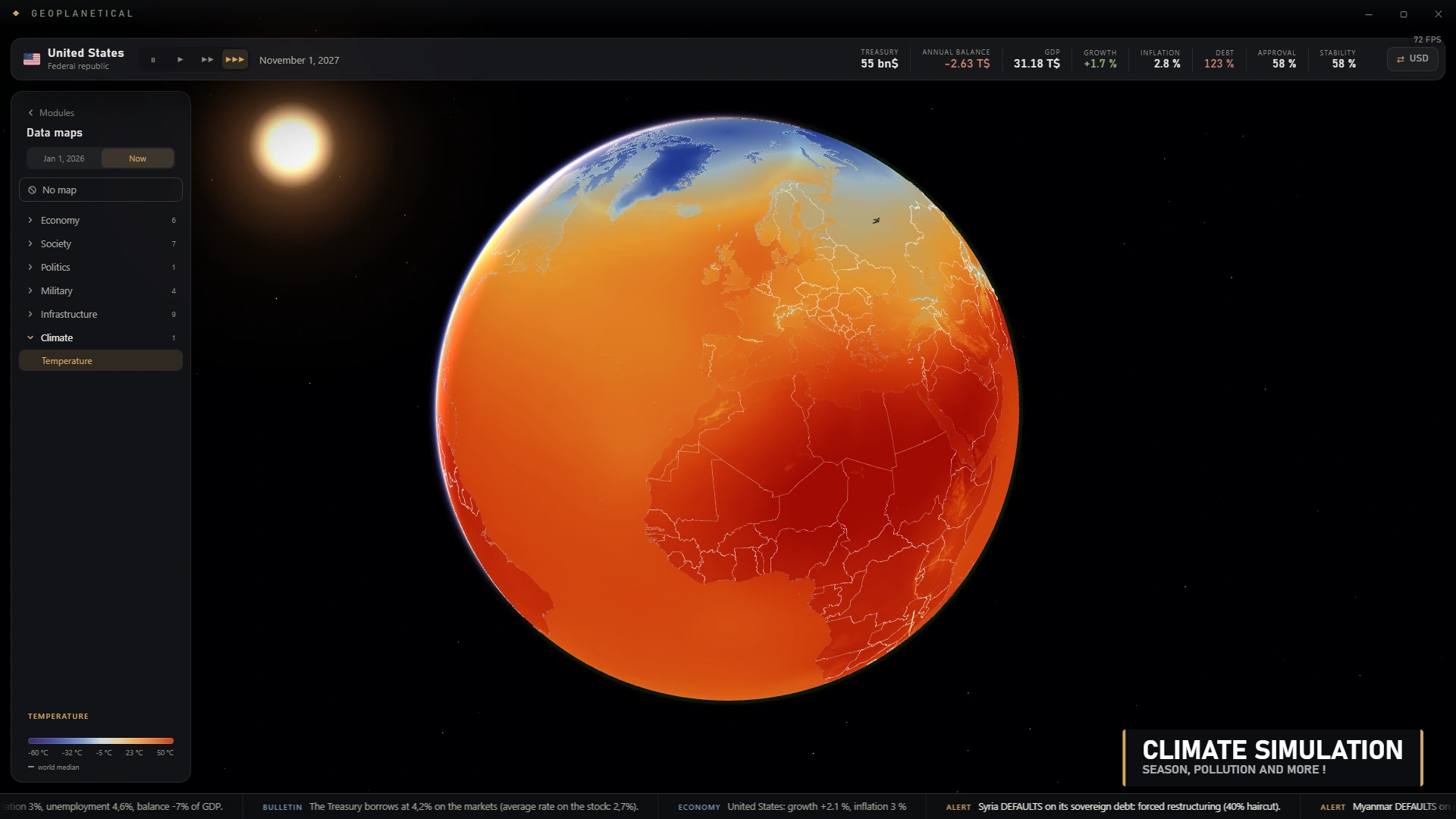
Task: Go back to Modules
Action: pyautogui.click(x=51, y=112)
